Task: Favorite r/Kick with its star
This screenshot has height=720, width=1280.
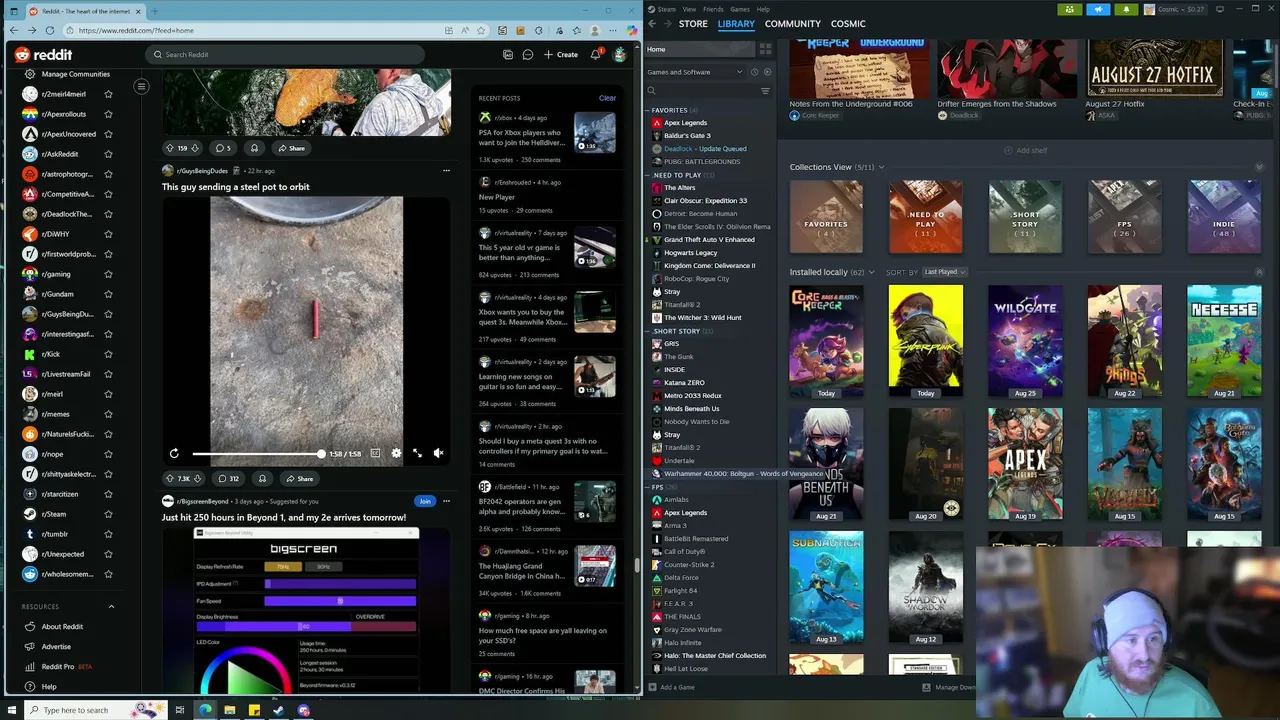Action: click(x=108, y=354)
